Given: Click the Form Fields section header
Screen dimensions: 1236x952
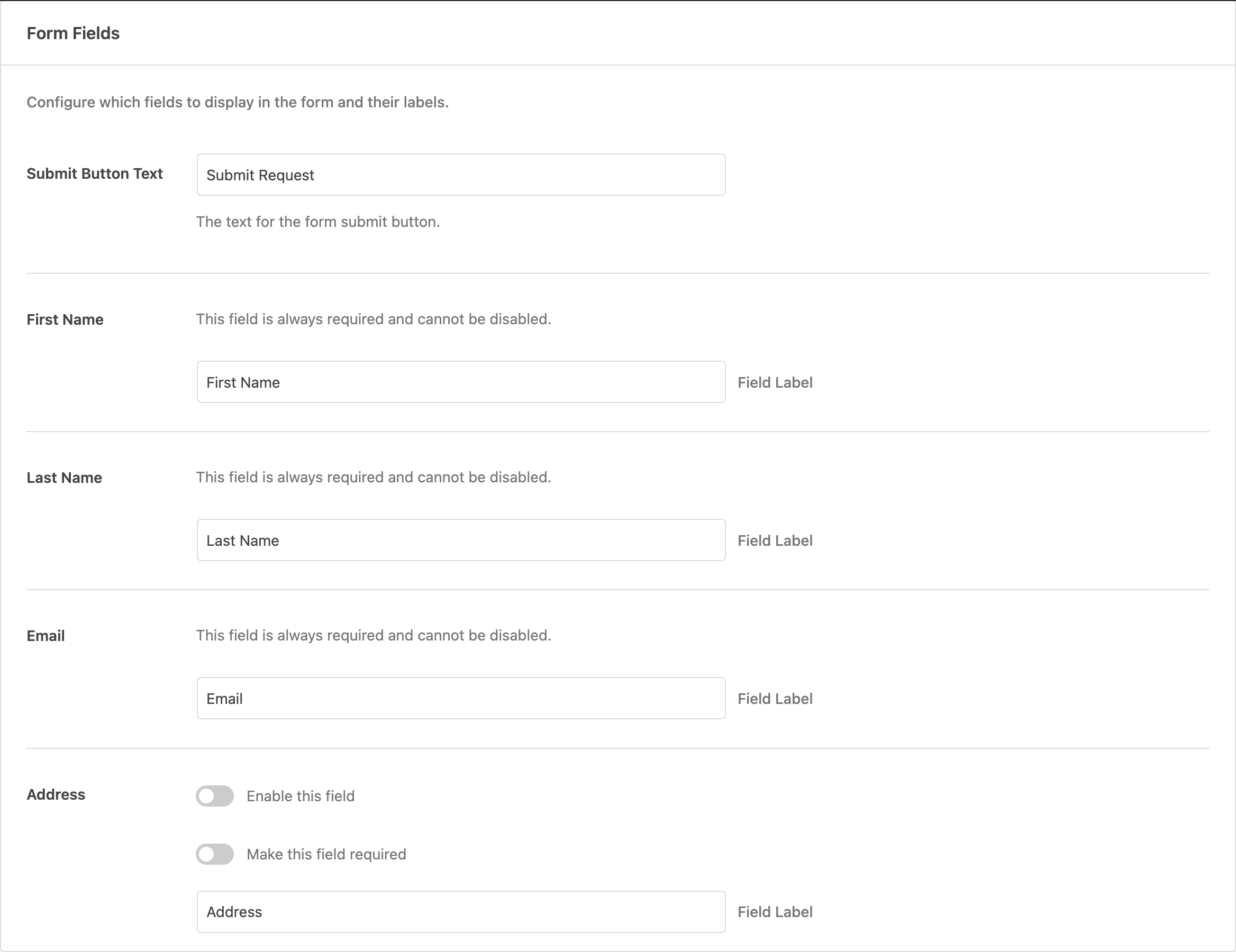Looking at the screenshot, I should click(x=73, y=33).
